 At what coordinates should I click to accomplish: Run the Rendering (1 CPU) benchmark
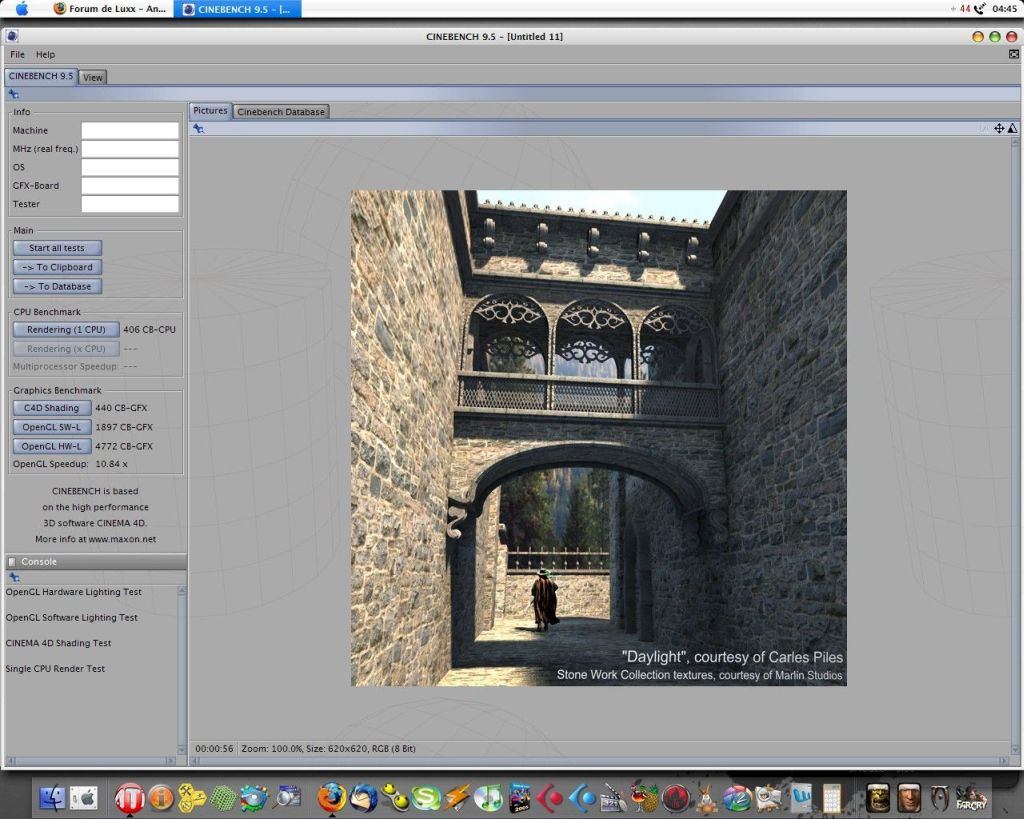click(x=66, y=330)
